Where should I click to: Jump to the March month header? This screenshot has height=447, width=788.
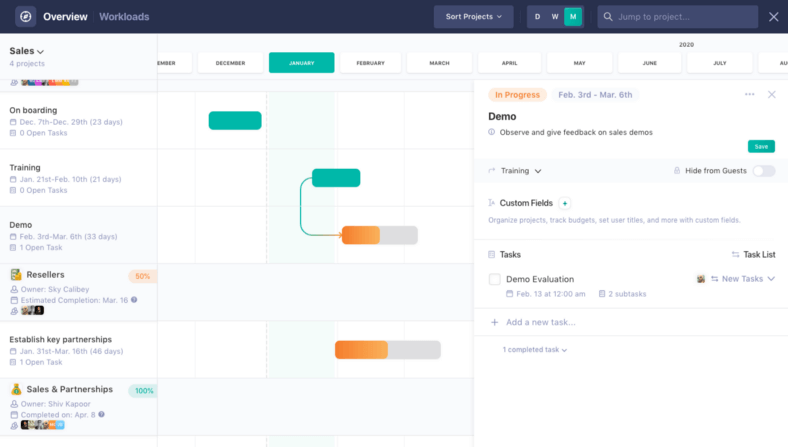(439, 63)
